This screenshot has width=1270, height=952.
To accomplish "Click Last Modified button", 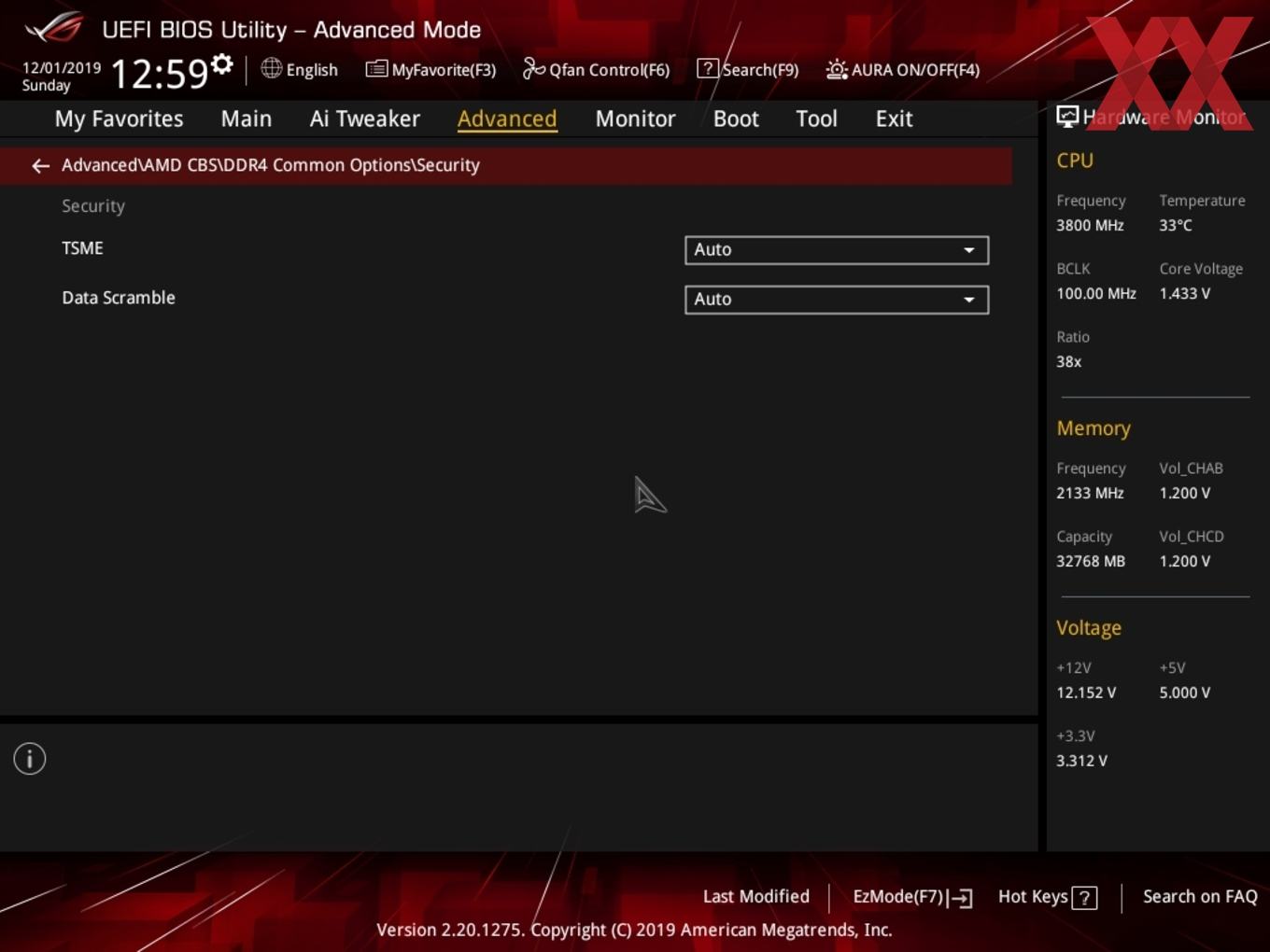I will coord(755,896).
